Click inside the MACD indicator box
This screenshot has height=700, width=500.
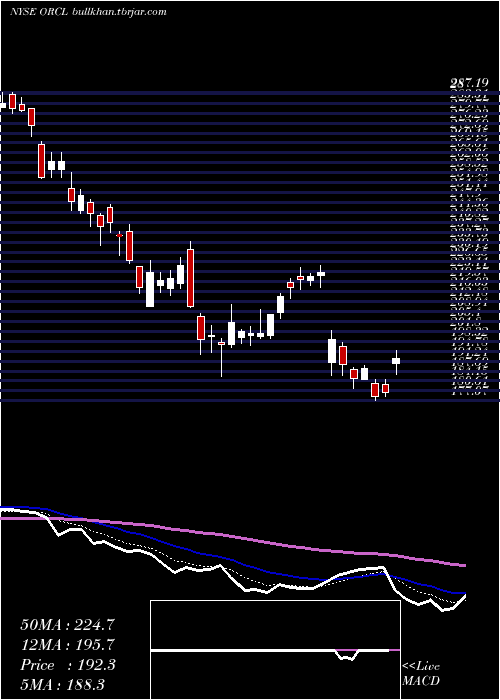tap(275, 650)
